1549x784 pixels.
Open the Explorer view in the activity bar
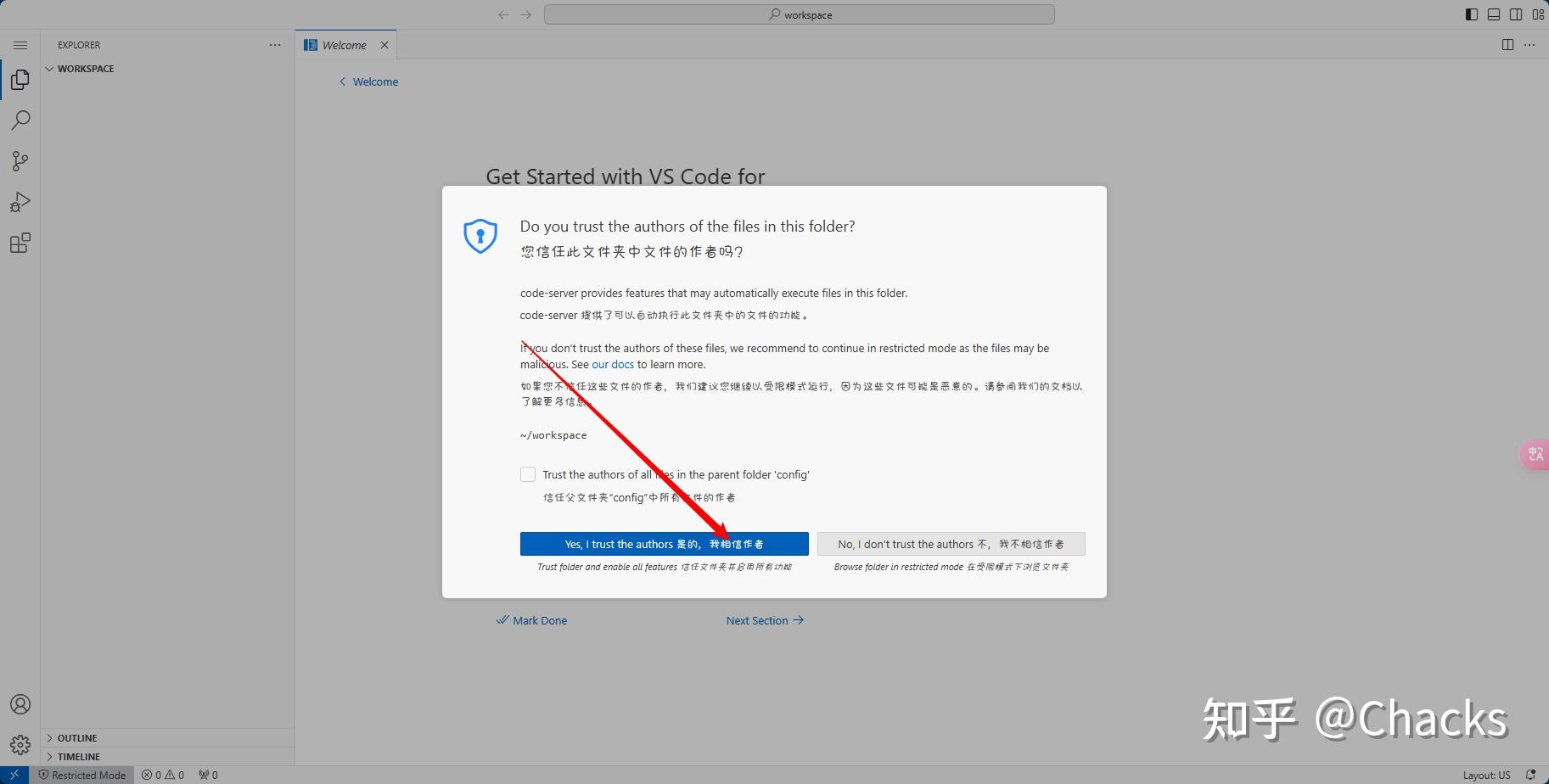click(20, 80)
